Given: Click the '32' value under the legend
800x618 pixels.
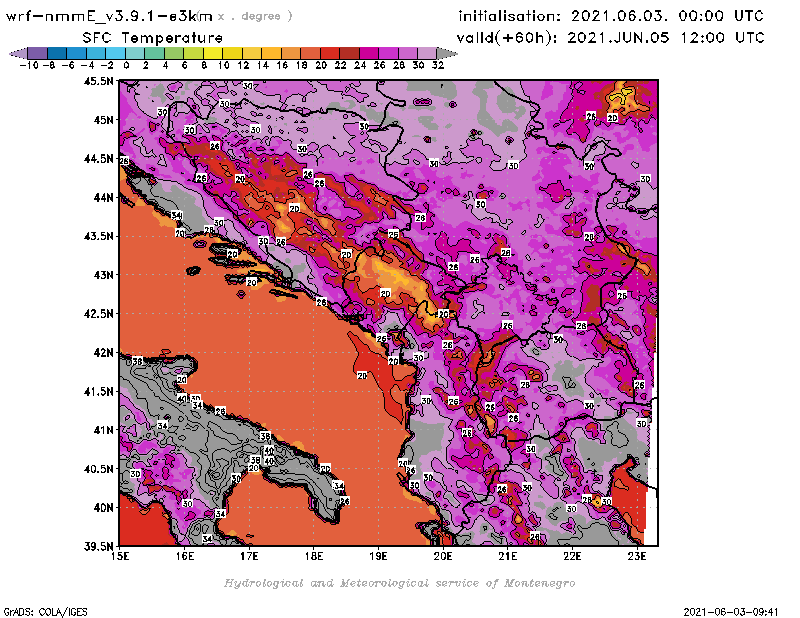Looking at the screenshot, I should [x=438, y=65].
